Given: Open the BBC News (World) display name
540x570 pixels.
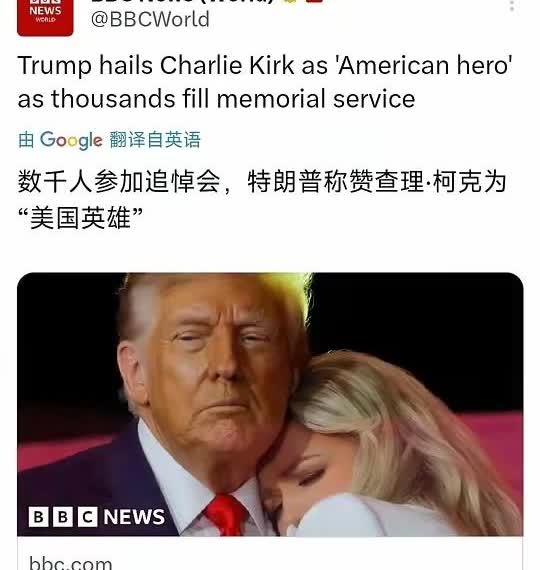Looking at the screenshot, I should point(182,2).
